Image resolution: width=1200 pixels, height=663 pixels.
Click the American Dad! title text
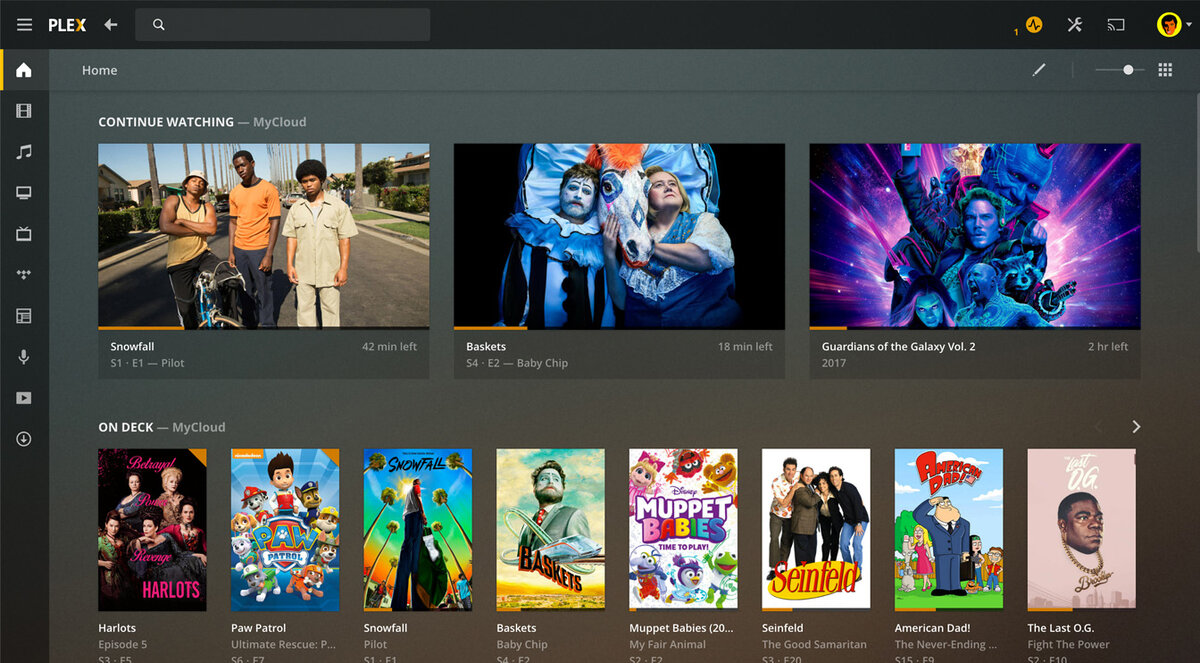pos(933,628)
